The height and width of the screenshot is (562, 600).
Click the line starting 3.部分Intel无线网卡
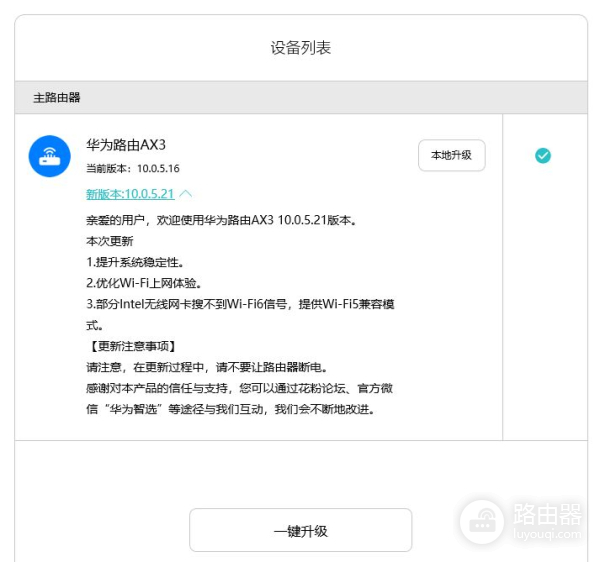[x=240, y=314]
